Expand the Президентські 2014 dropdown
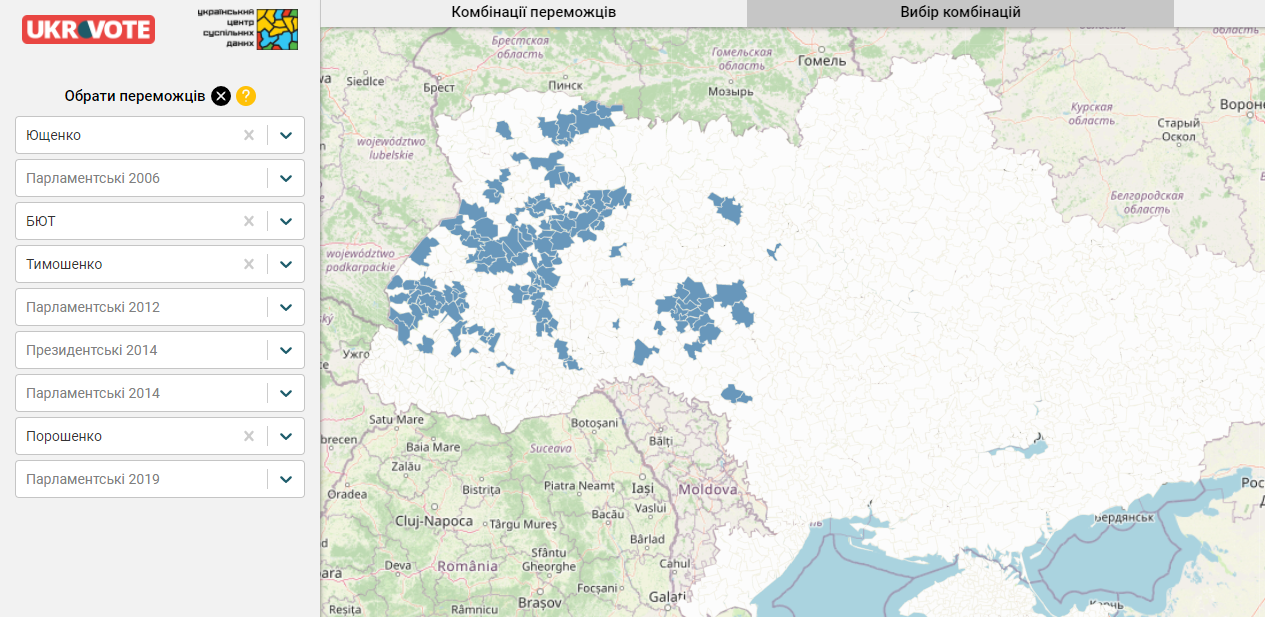This screenshot has width=1265, height=617. (x=286, y=350)
